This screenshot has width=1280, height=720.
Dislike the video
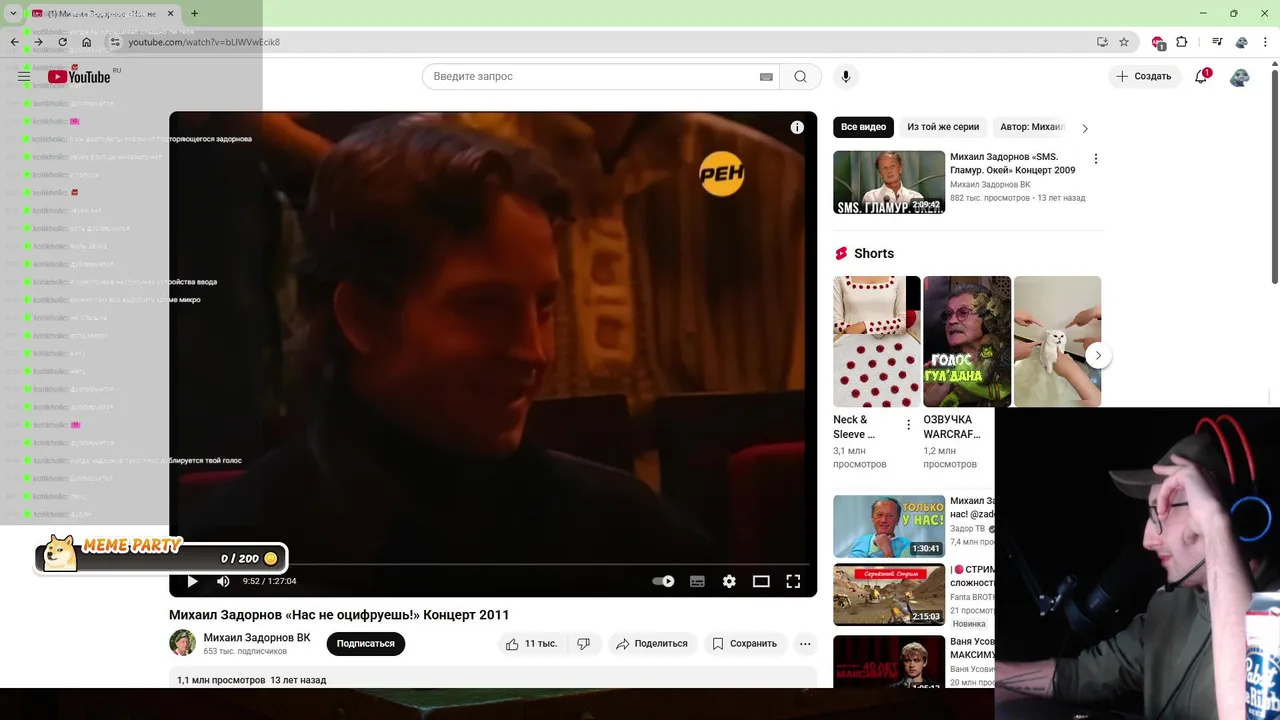584,644
